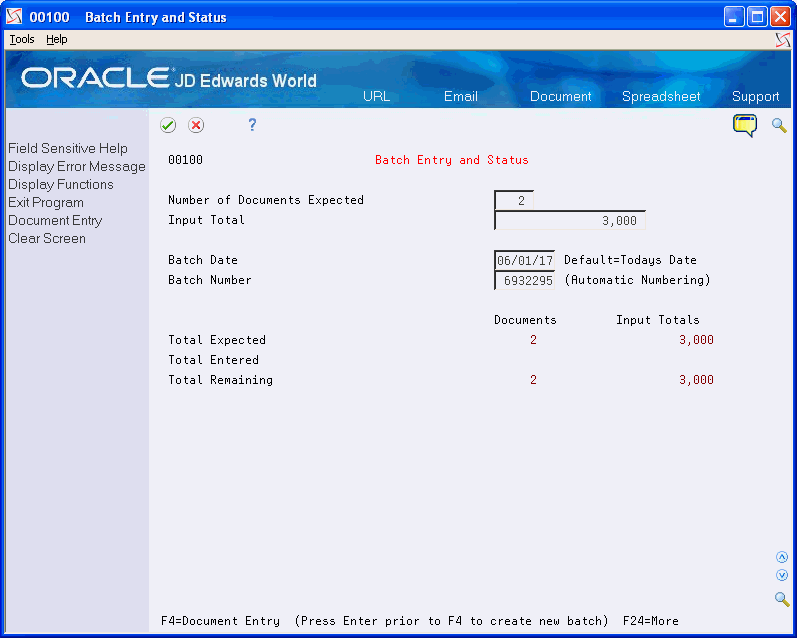Click the red X cancel icon
Screen dimensions: 797x638
pyautogui.click(x=196, y=125)
